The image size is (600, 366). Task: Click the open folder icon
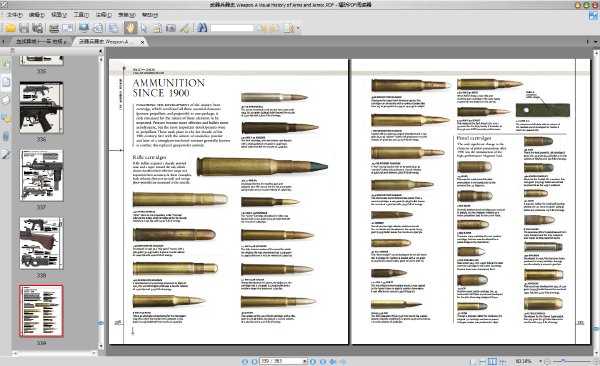10,28
